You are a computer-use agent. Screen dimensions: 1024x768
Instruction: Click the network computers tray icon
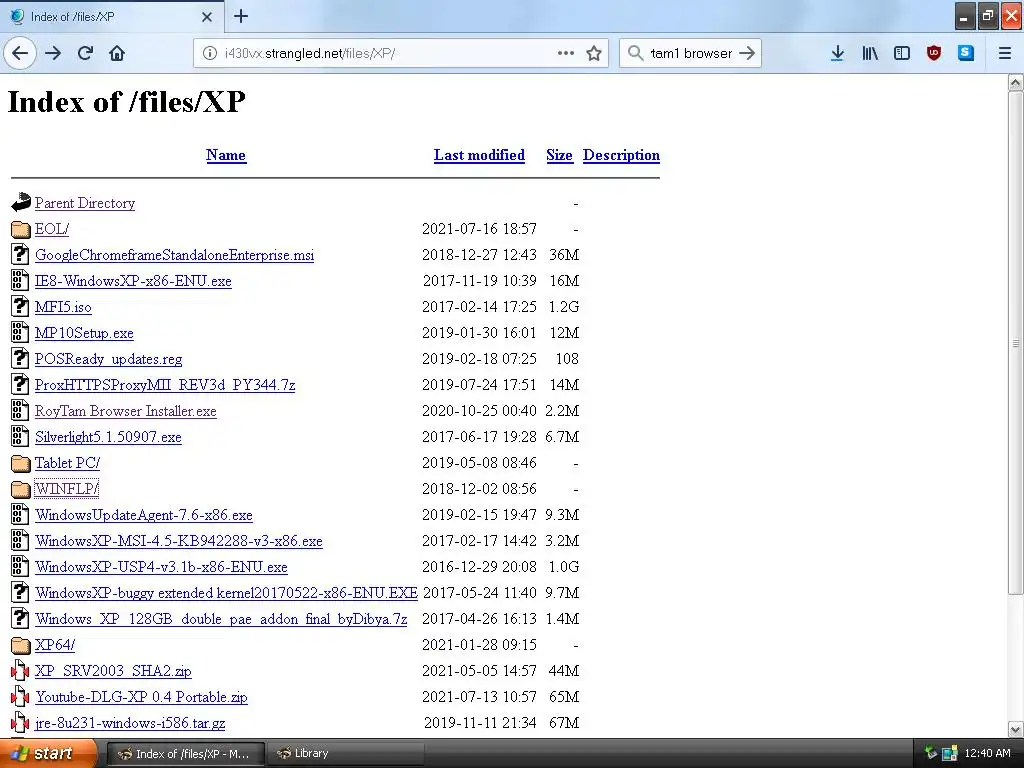(950, 754)
